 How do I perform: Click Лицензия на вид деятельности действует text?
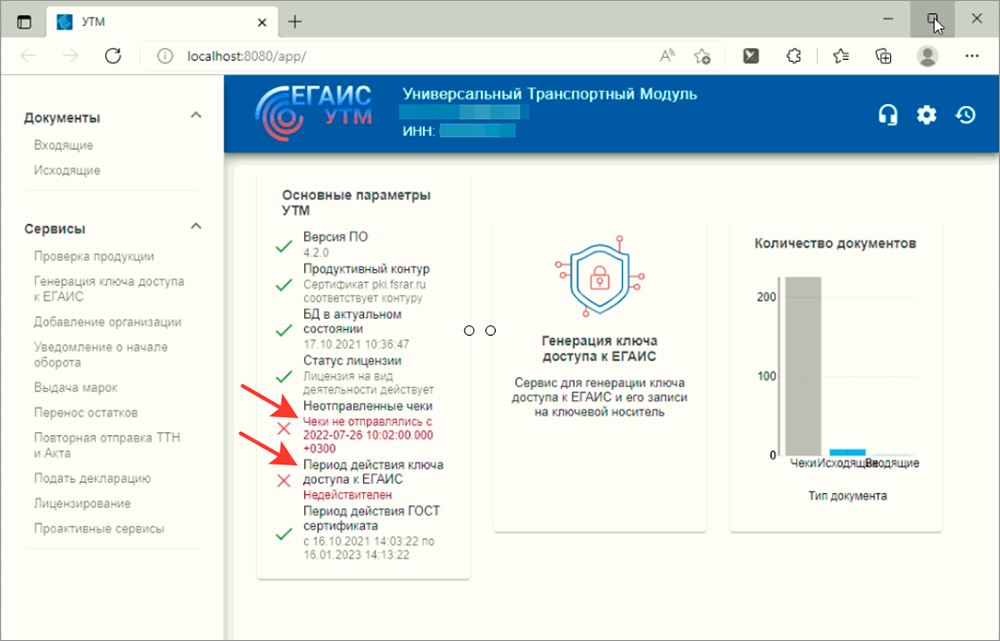pyautogui.click(x=368, y=383)
